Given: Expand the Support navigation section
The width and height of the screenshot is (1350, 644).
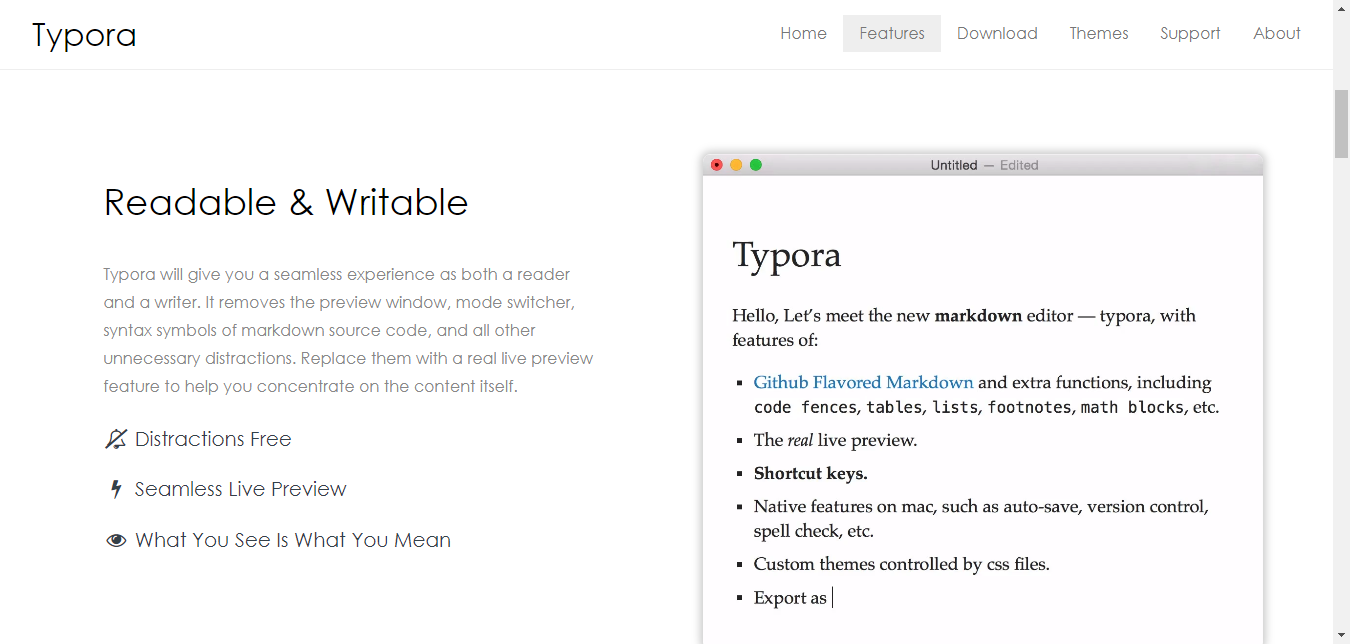Looking at the screenshot, I should (x=1189, y=33).
